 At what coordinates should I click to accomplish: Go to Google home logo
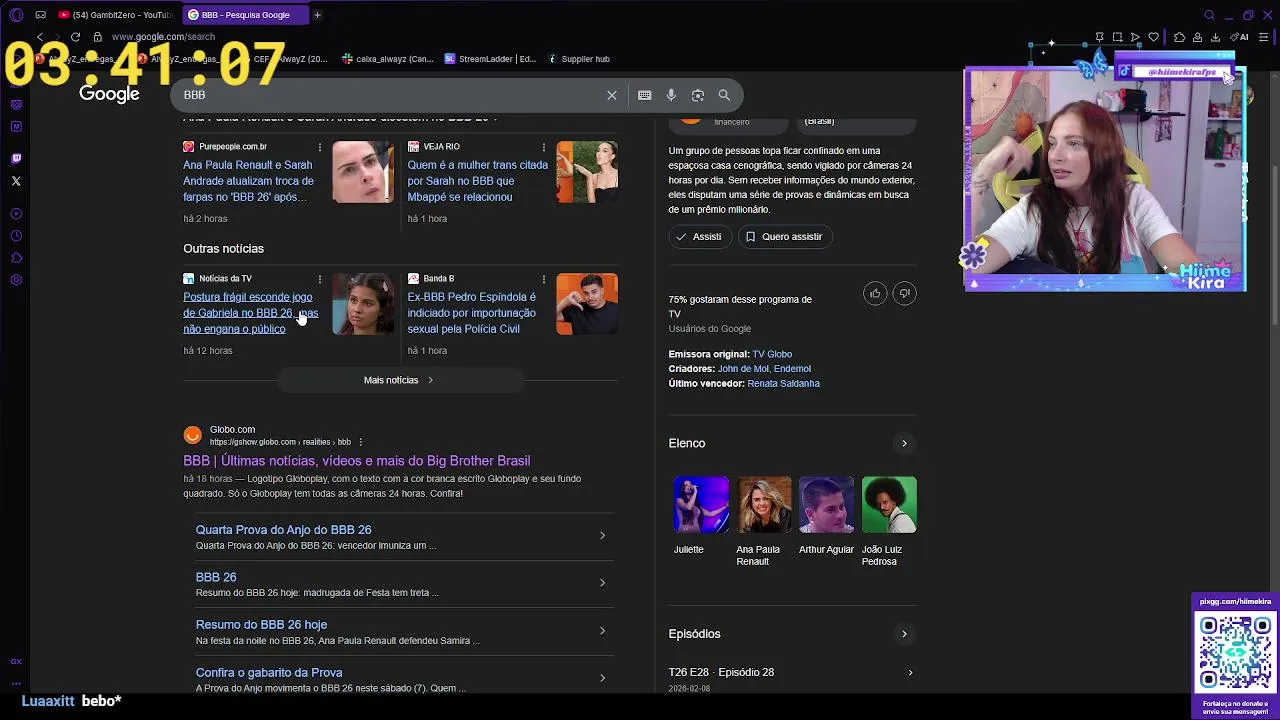(109, 94)
